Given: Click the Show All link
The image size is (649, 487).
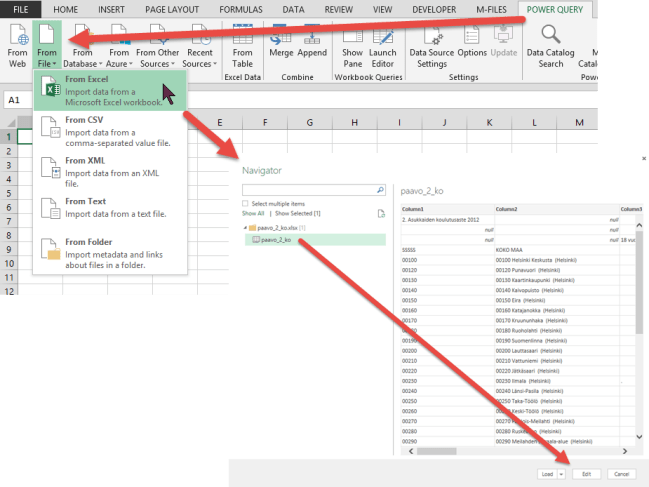Looking at the screenshot, I should 253,213.
